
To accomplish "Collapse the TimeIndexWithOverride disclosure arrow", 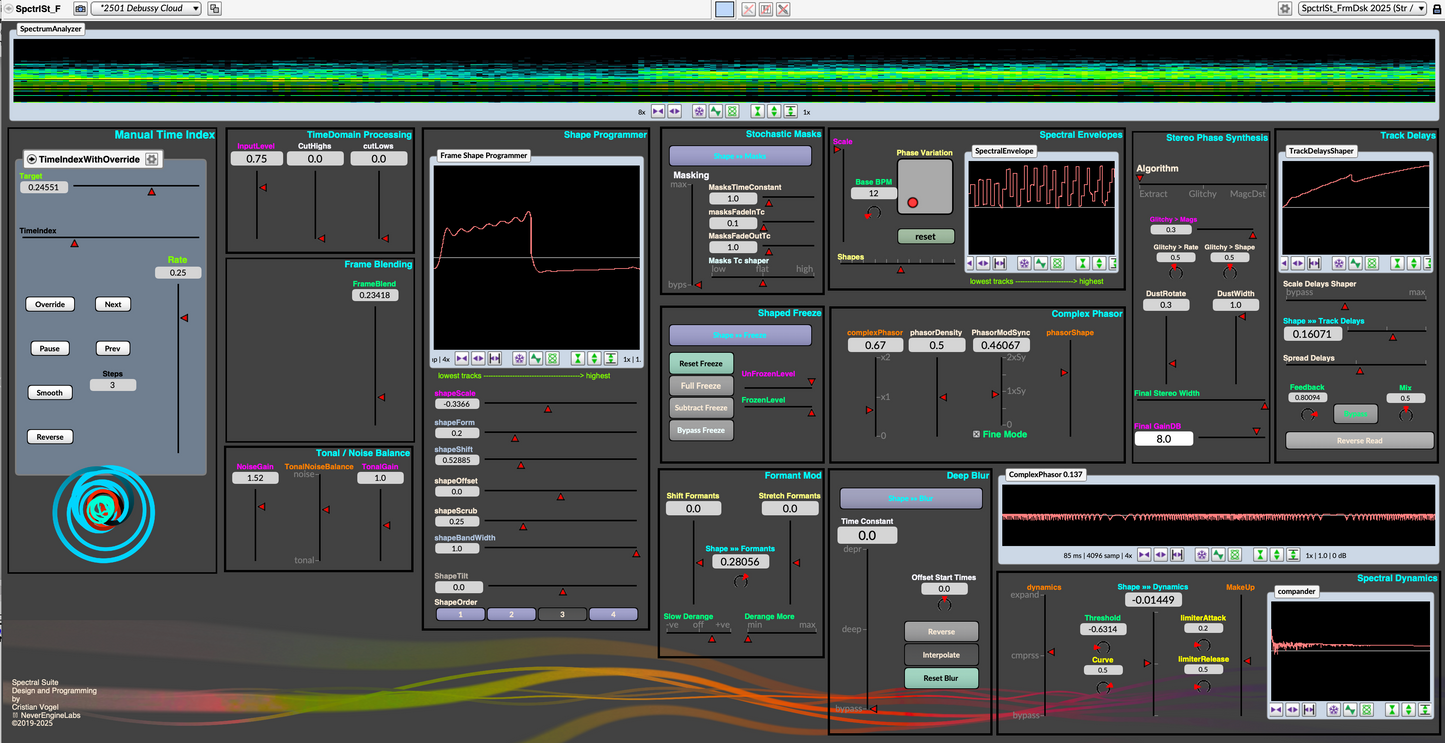I will [32, 159].
